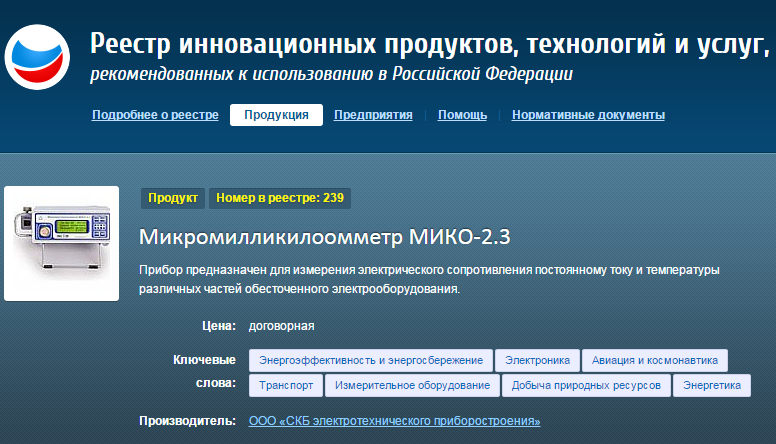Open the 'Помощь' menu link

[462, 115]
